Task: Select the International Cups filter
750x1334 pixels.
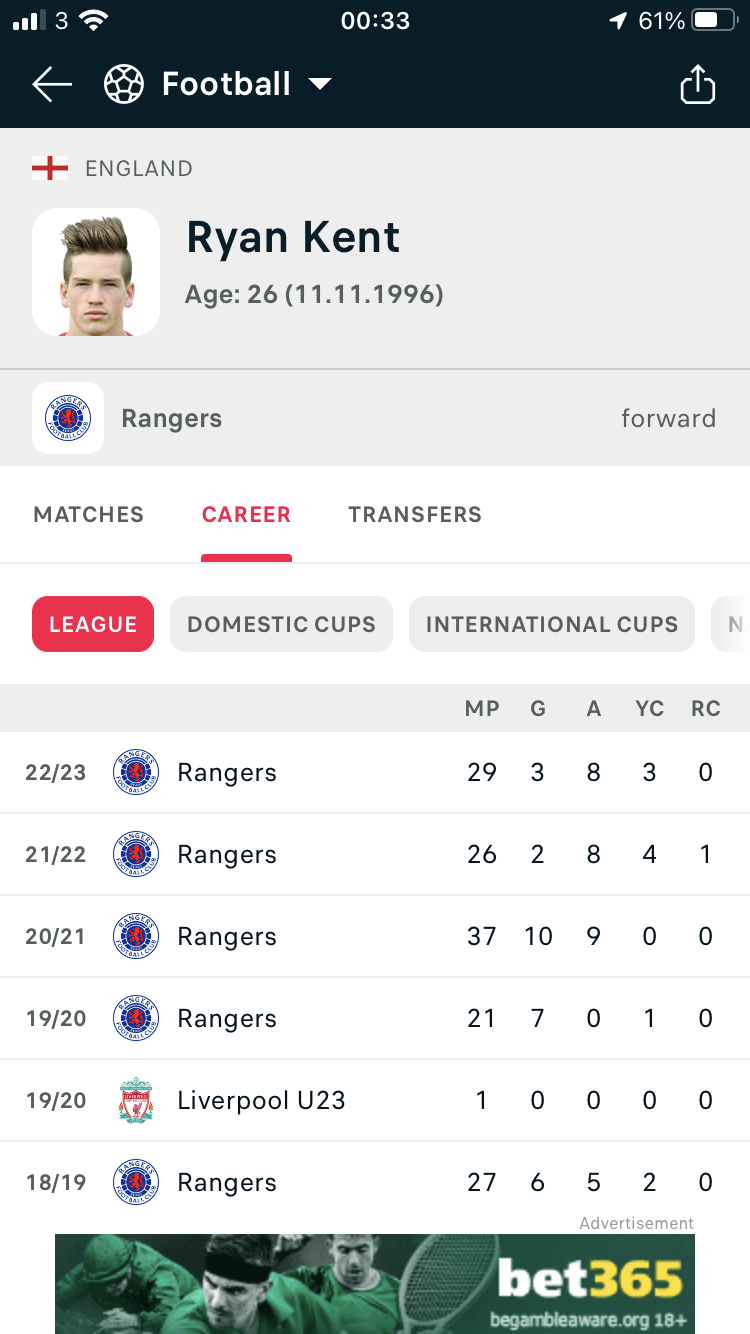Action: [552, 624]
